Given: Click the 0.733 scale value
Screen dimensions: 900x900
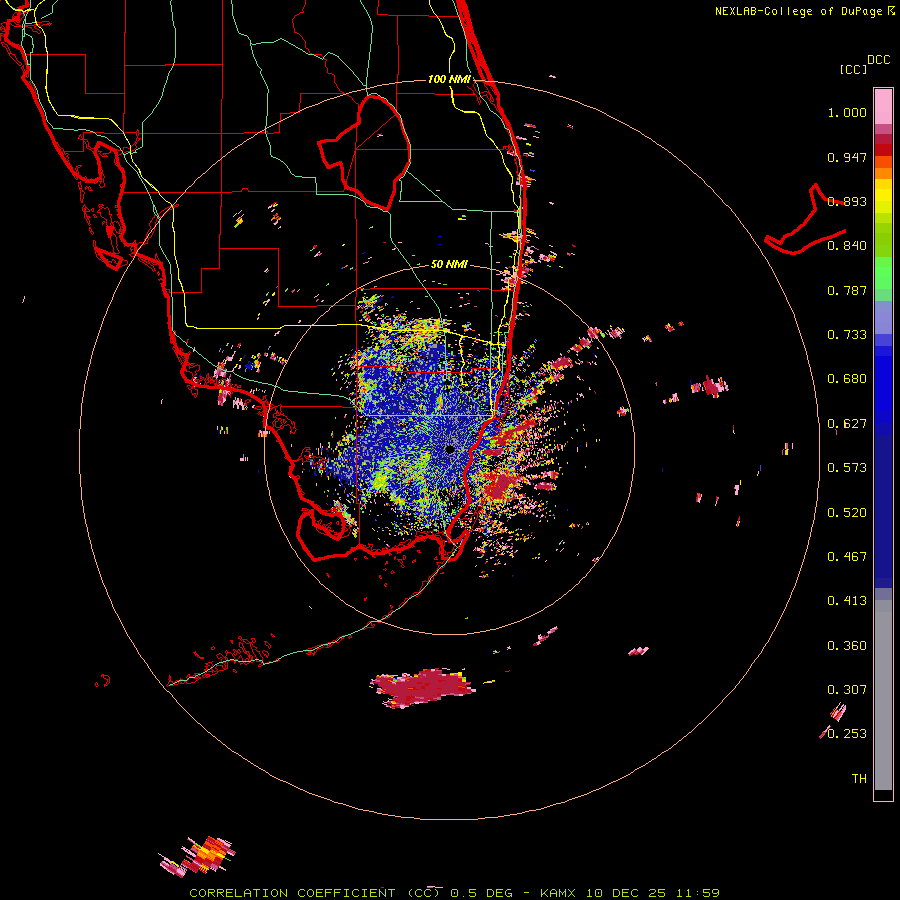Looking at the screenshot, I should (x=847, y=335).
